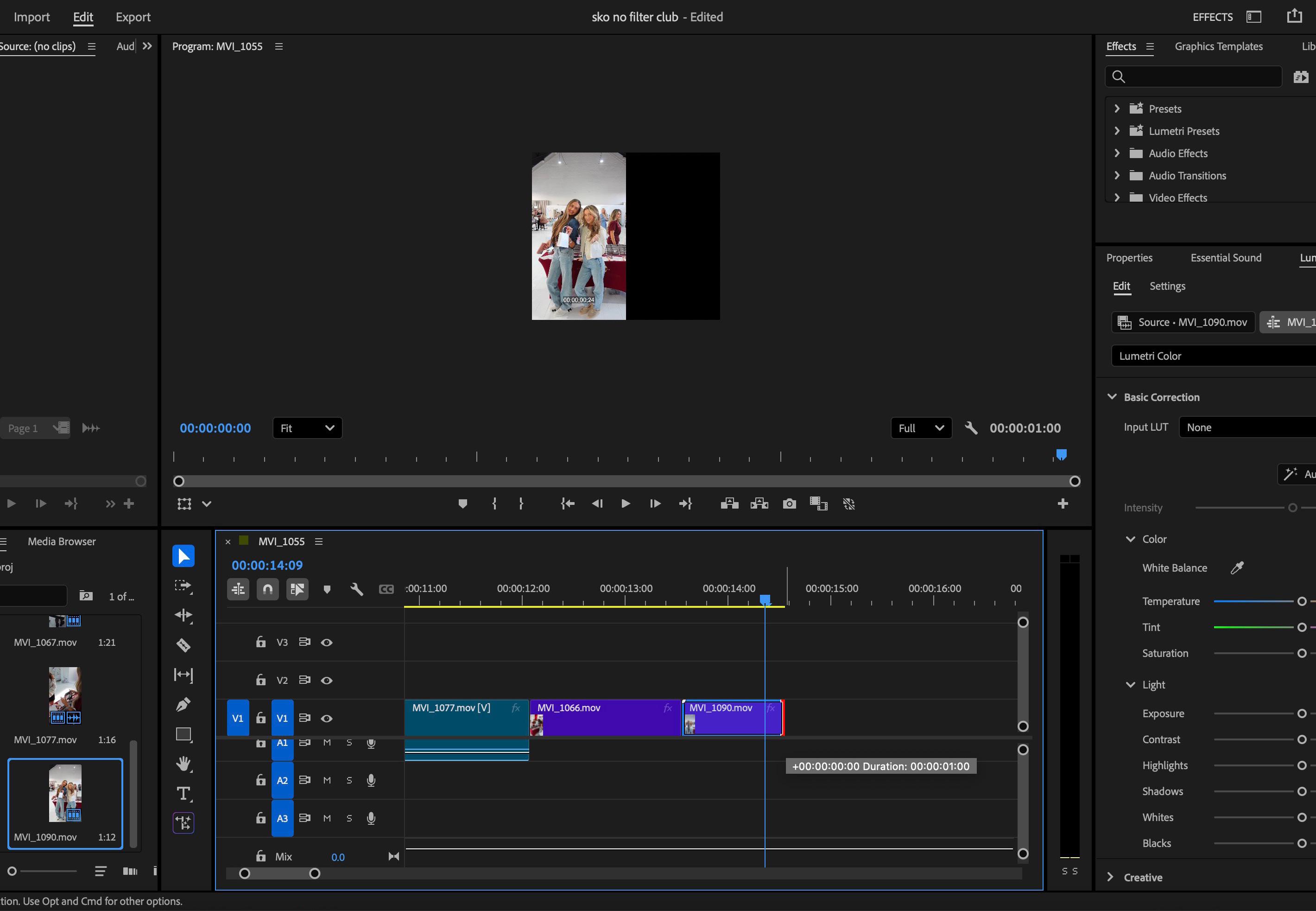Select the Ripple Edit tool

point(183,615)
